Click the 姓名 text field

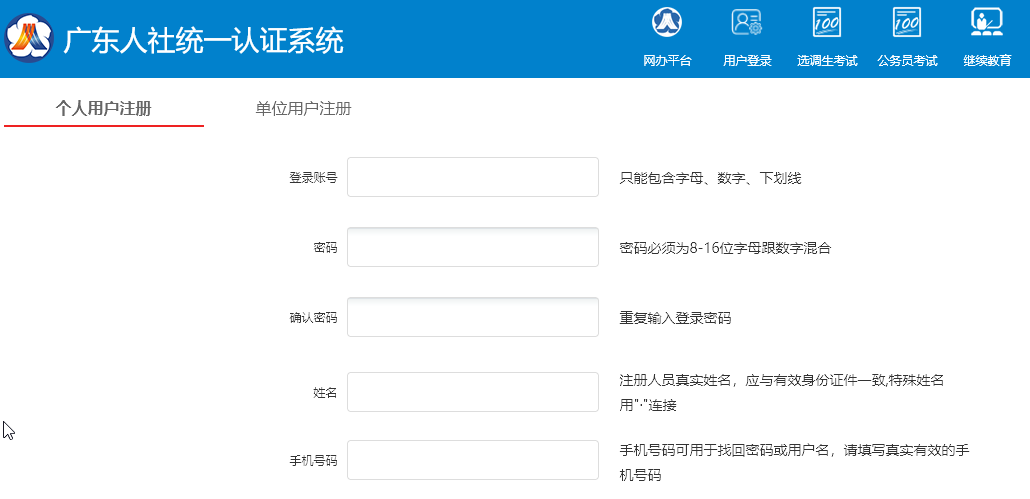472,392
